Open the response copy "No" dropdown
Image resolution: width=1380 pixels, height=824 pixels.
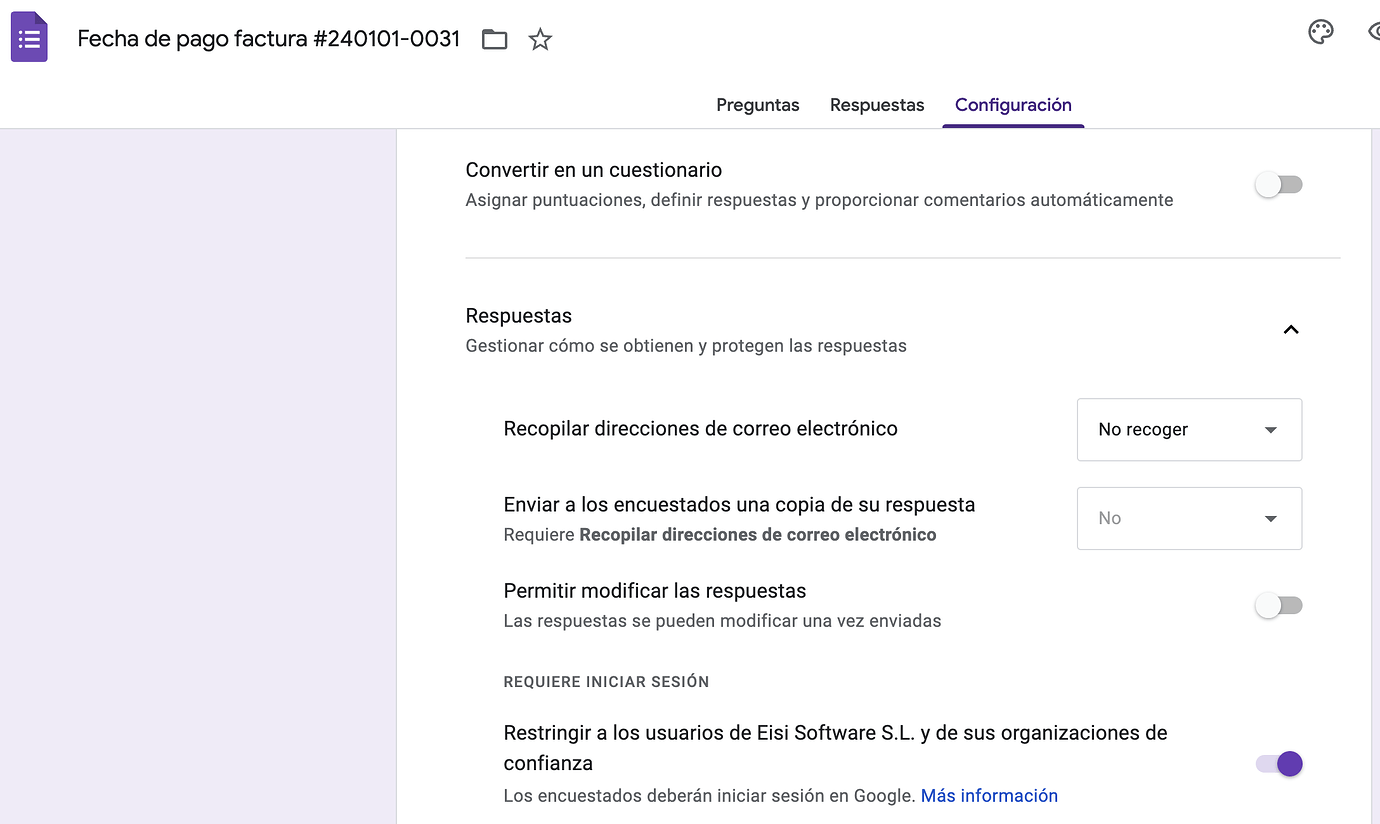(x=1189, y=518)
